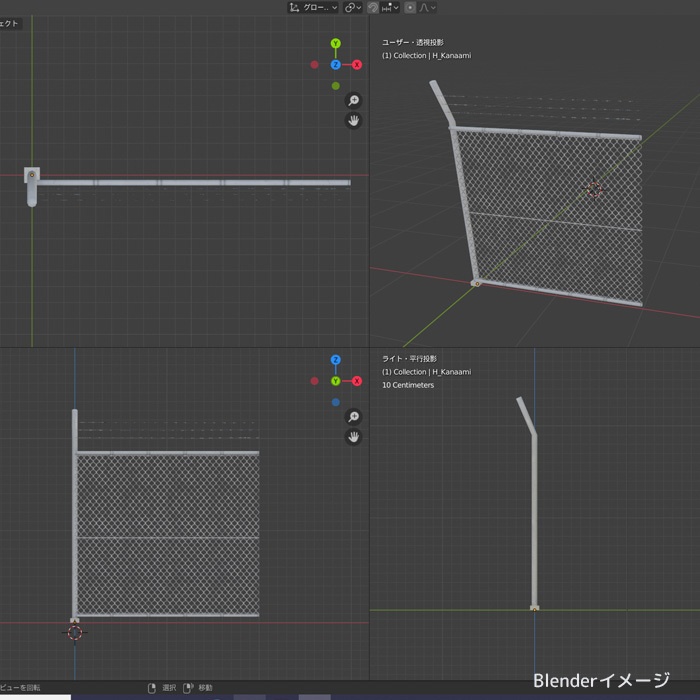Click blue Z axis ball in front-view gizmo

coord(336,360)
